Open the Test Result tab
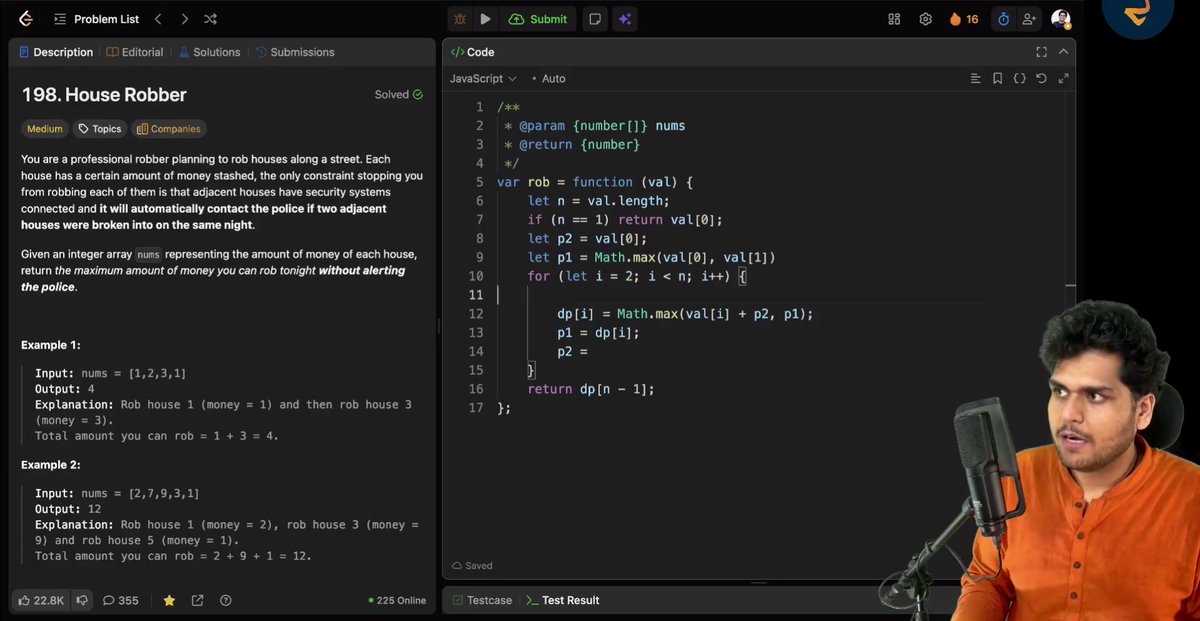Viewport: 1200px width, 621px height. (563, 600)
